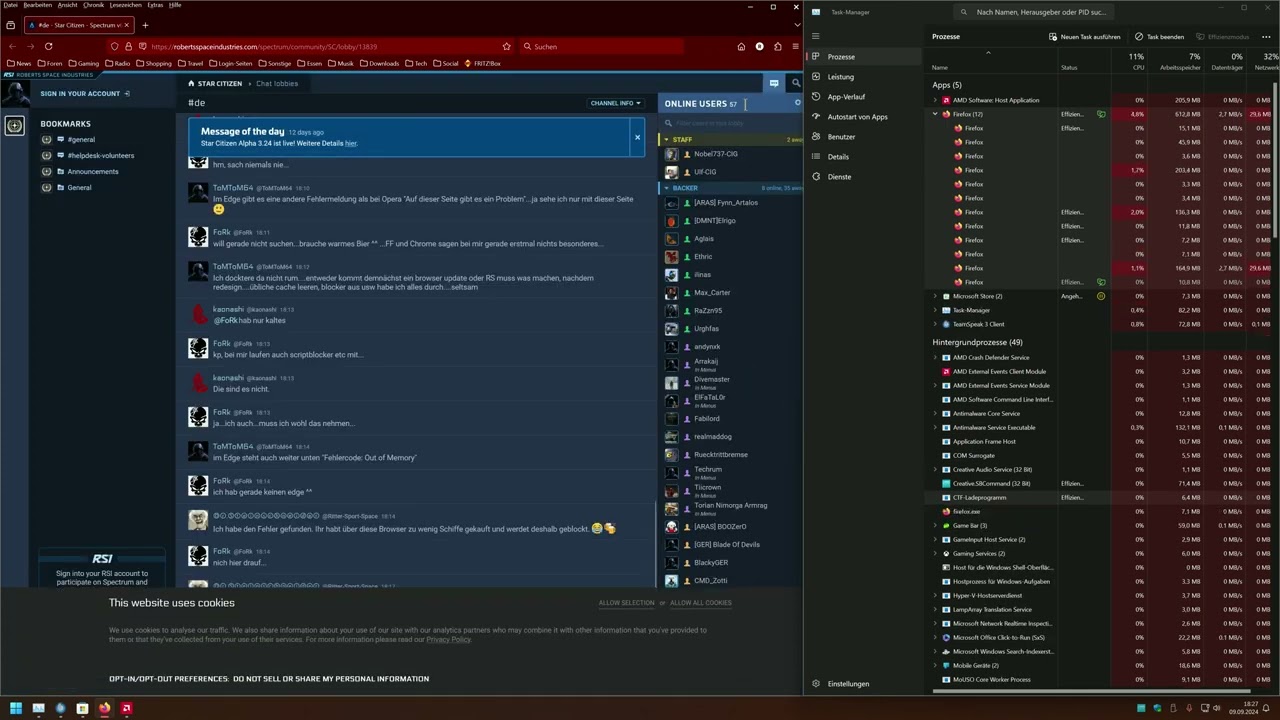The image size is (1280, 720).
Task: Click the Firefox (12) efficiency leaf icon
Action: tap(1101, 114)
